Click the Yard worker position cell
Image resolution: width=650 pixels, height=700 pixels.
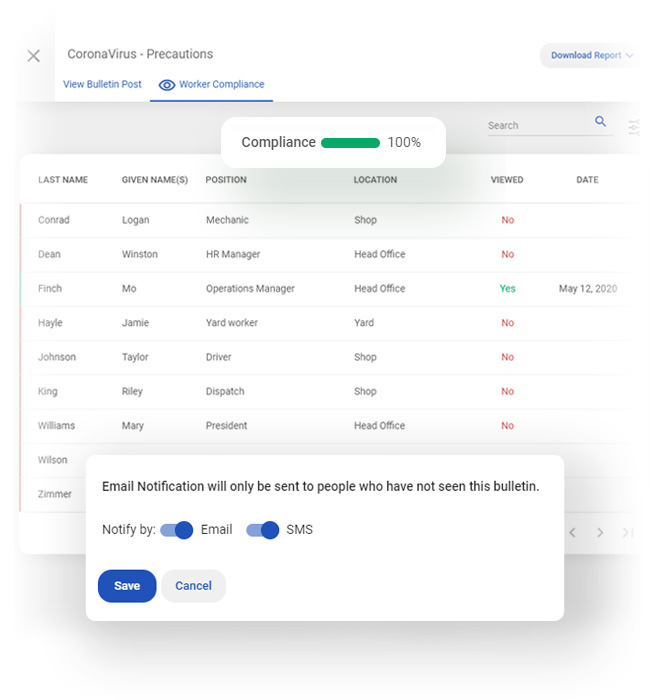click(232, 322)
